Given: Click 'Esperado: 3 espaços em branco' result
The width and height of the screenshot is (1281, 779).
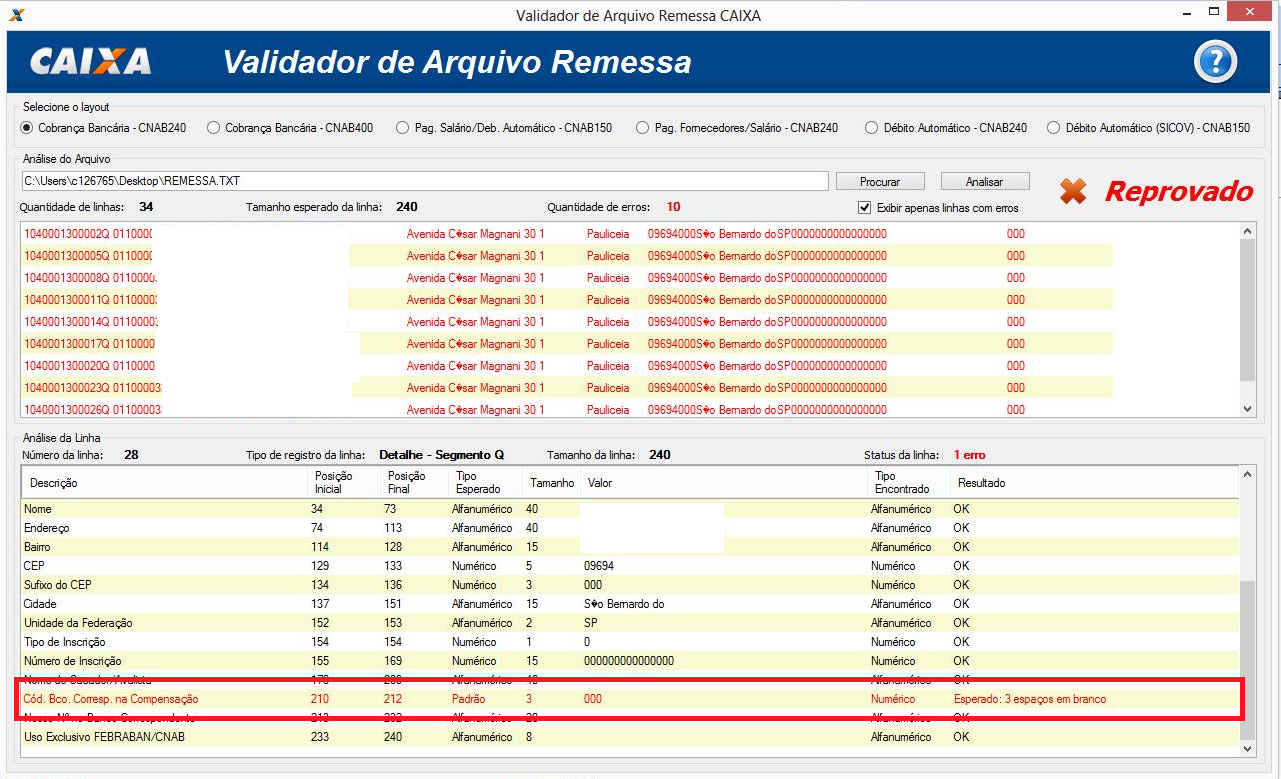Looking at the screenshot, I should 1029,699.
